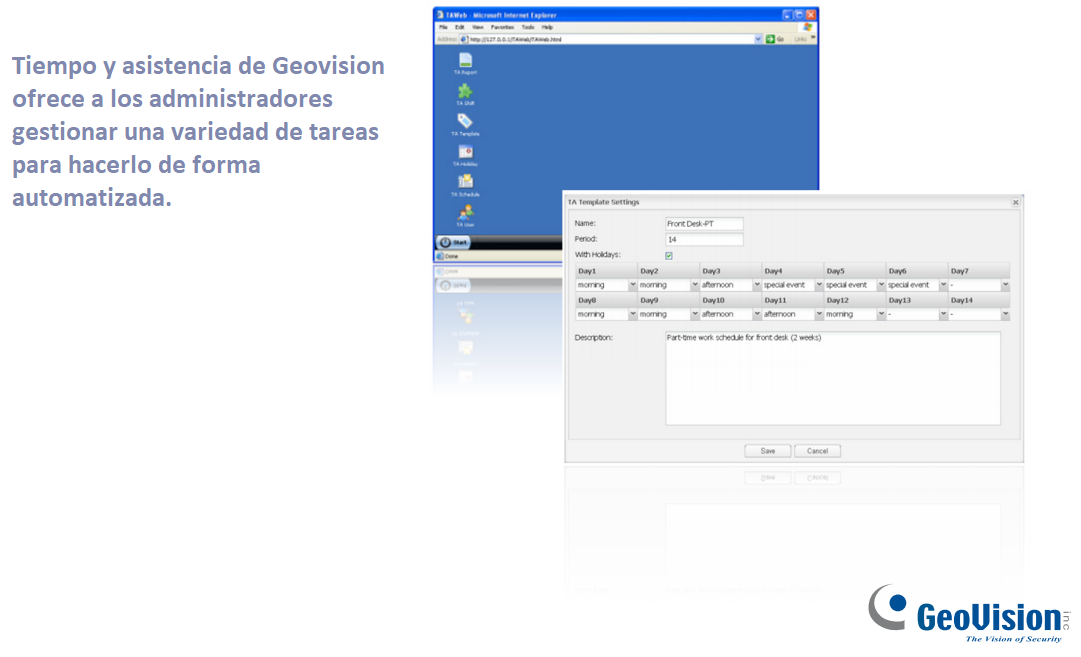Expand the Day5 shift dropdown
Screen dimensions: 1081x657
881,285
